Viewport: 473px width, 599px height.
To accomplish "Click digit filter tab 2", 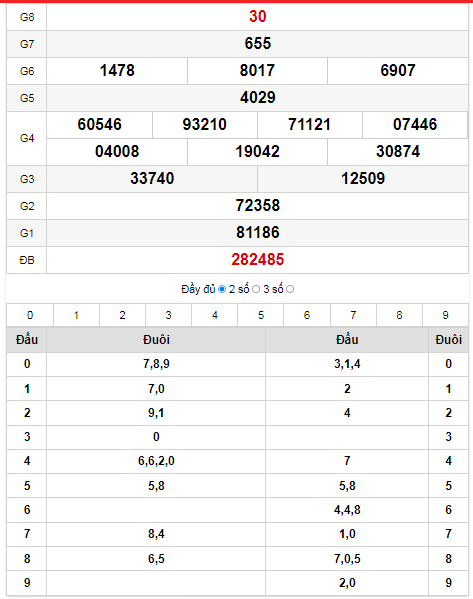I will pos(122,315).
